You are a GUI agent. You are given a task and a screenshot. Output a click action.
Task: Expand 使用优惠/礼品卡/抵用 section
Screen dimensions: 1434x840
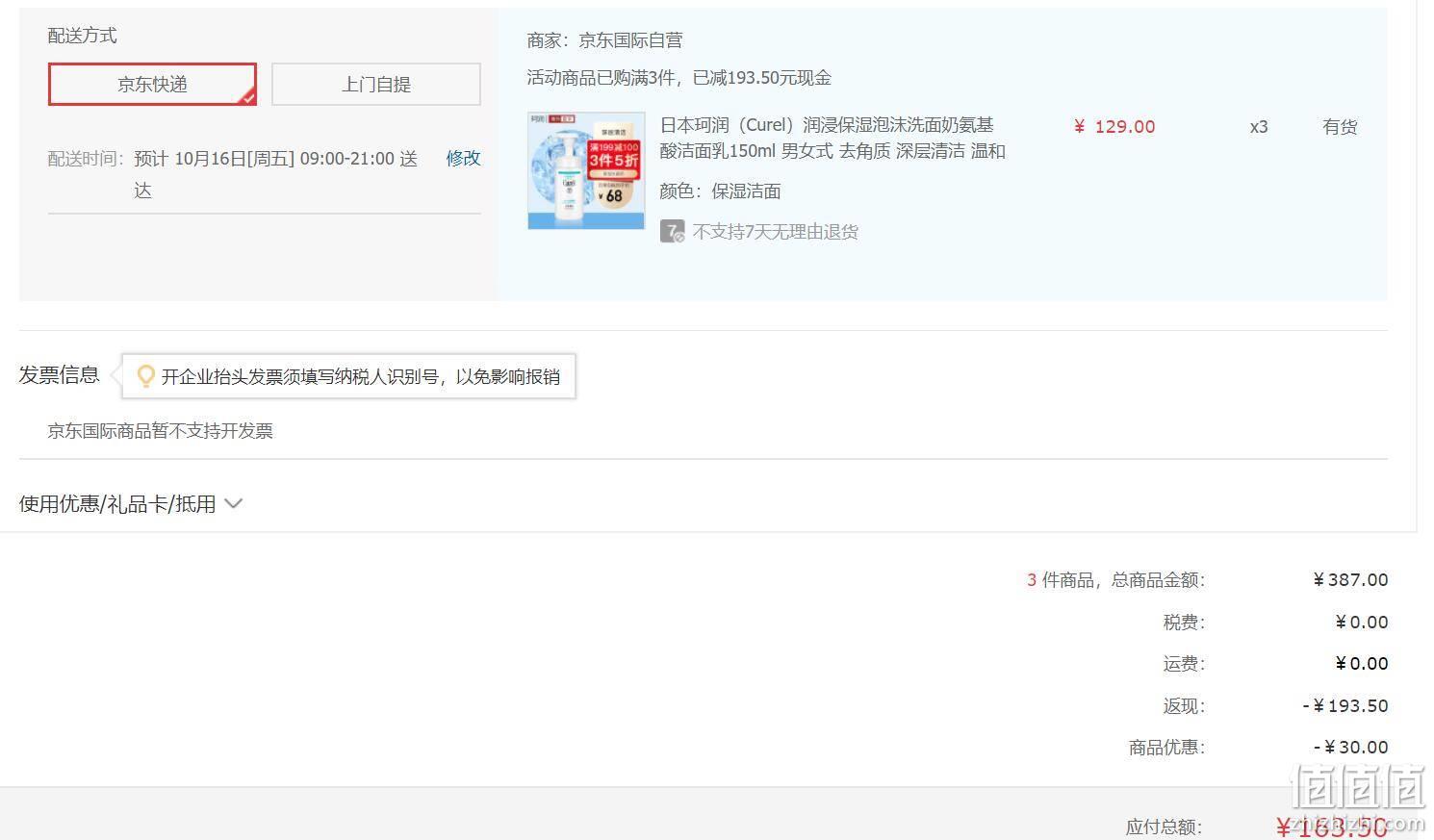[131, 503]
